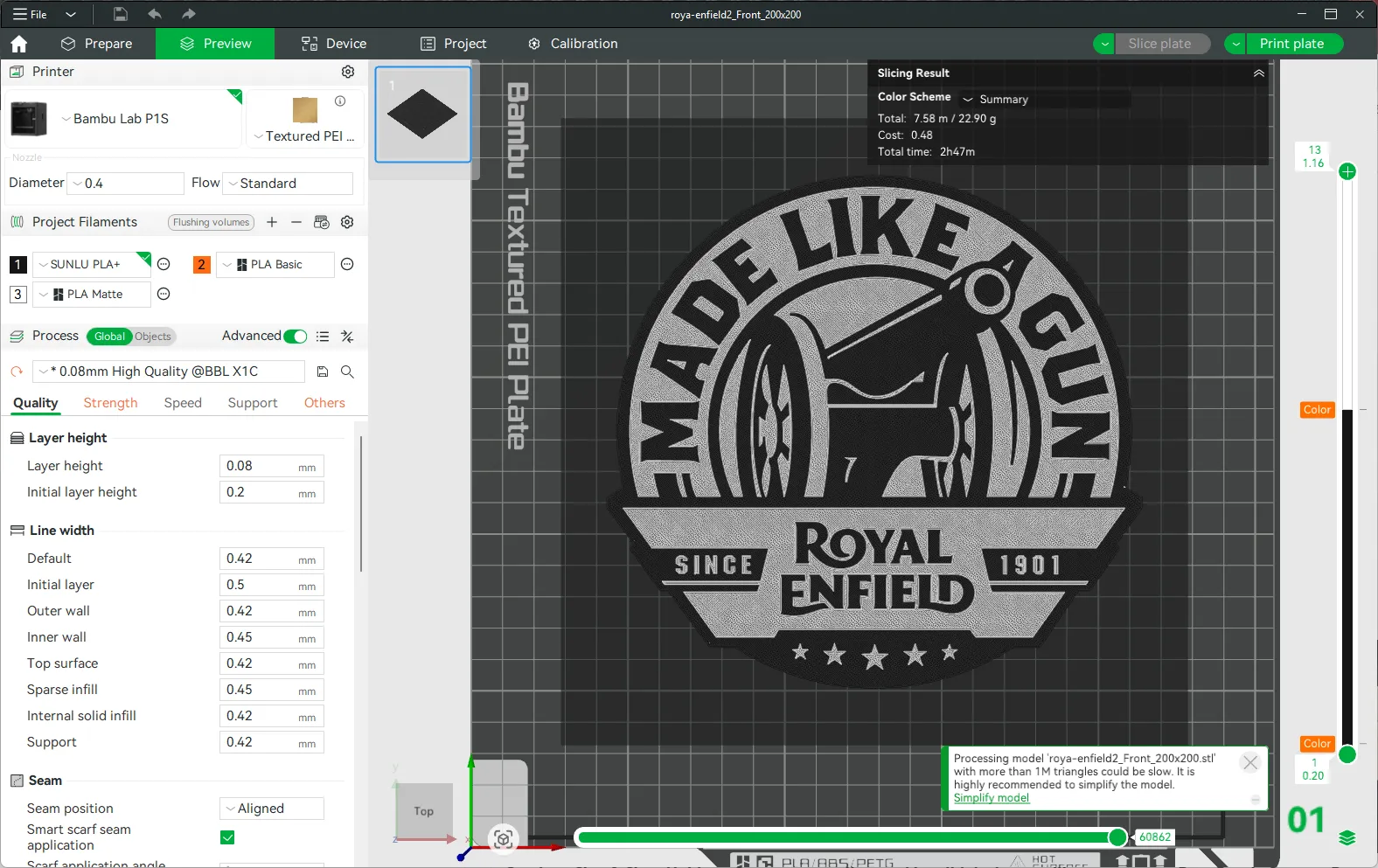This screenshot has height=868, width=1378.
Task: Close the model processing warning notification
Action: [1250, 762]
